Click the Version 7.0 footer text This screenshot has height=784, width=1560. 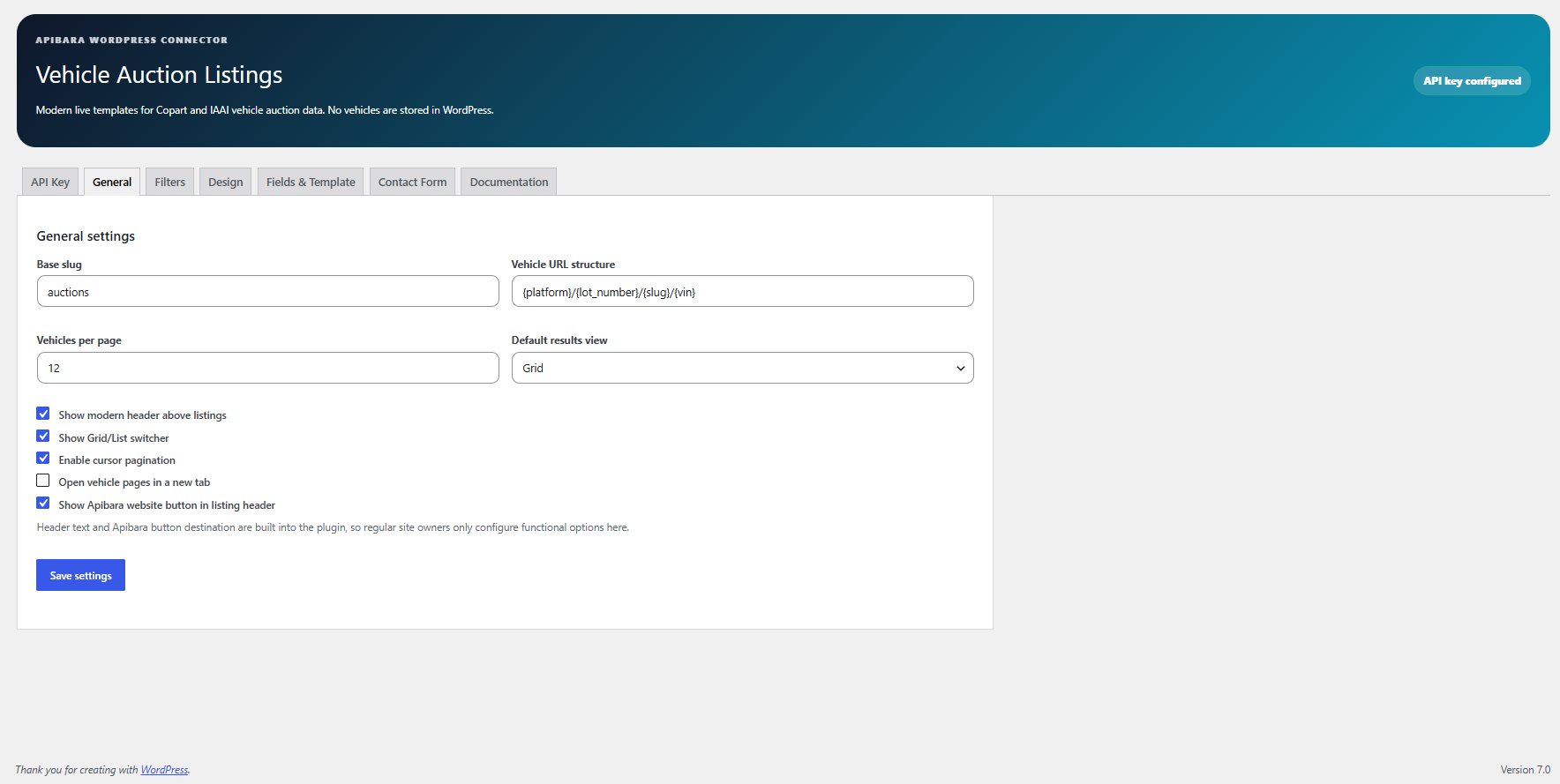pyautogui.click(x=1526, y=770)
